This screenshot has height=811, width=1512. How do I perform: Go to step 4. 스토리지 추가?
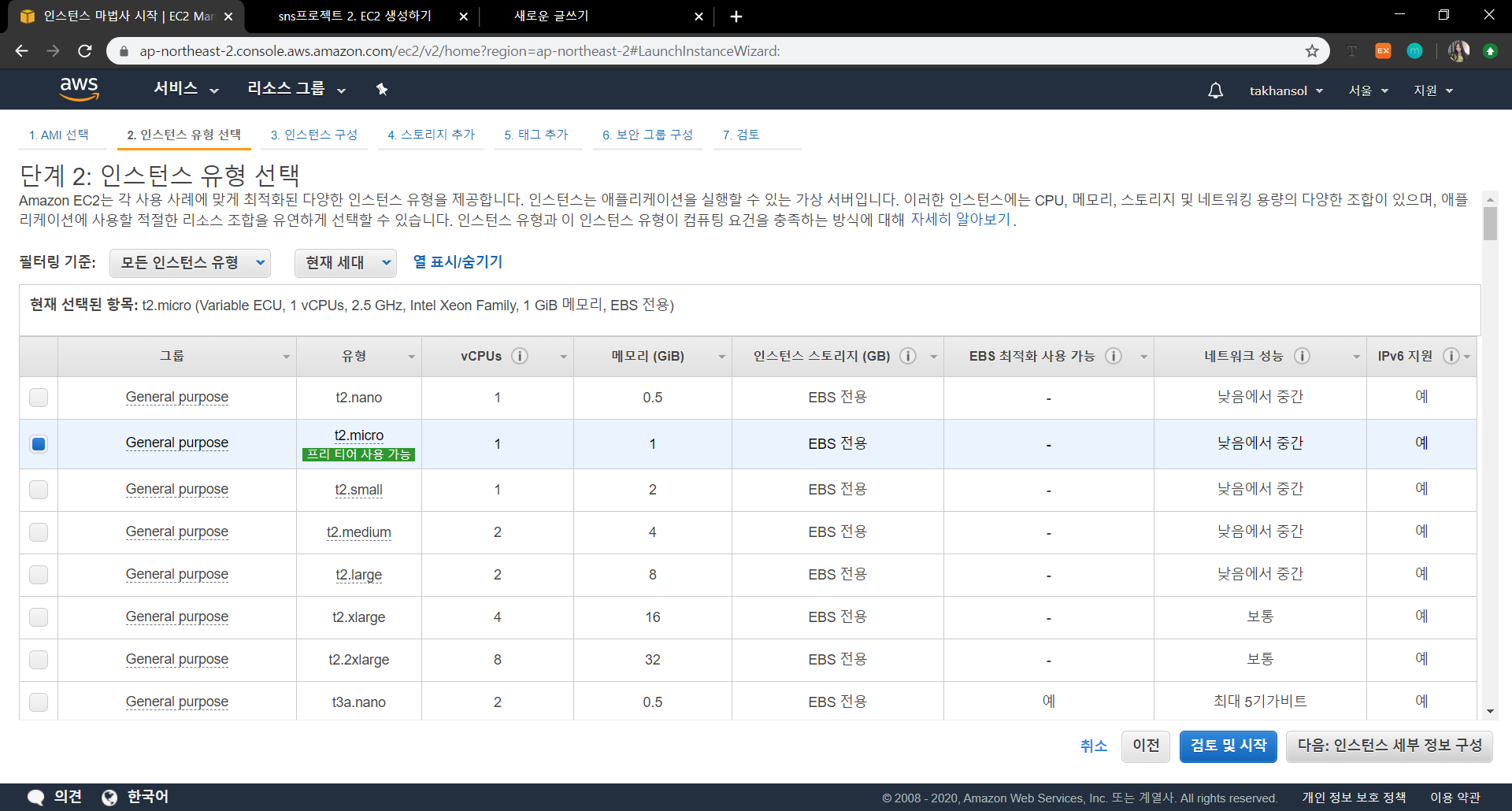(x=432, y=135)
